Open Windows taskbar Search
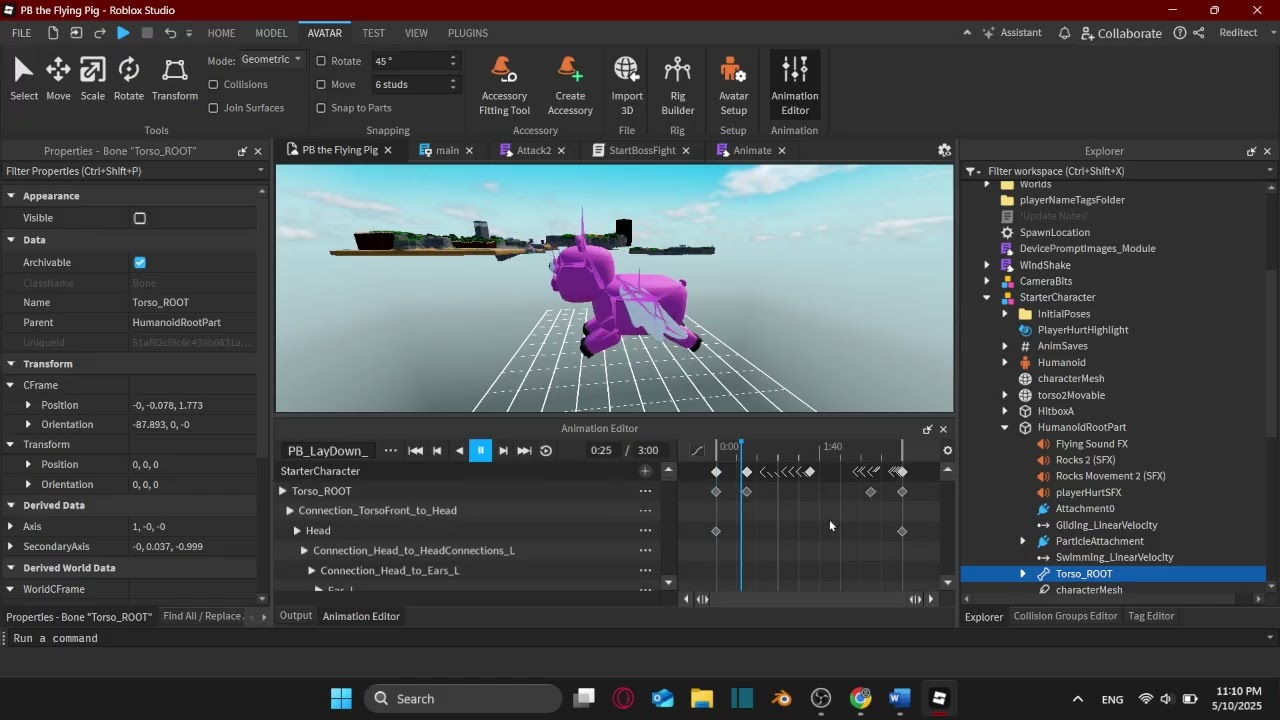 tap(464, 699)
